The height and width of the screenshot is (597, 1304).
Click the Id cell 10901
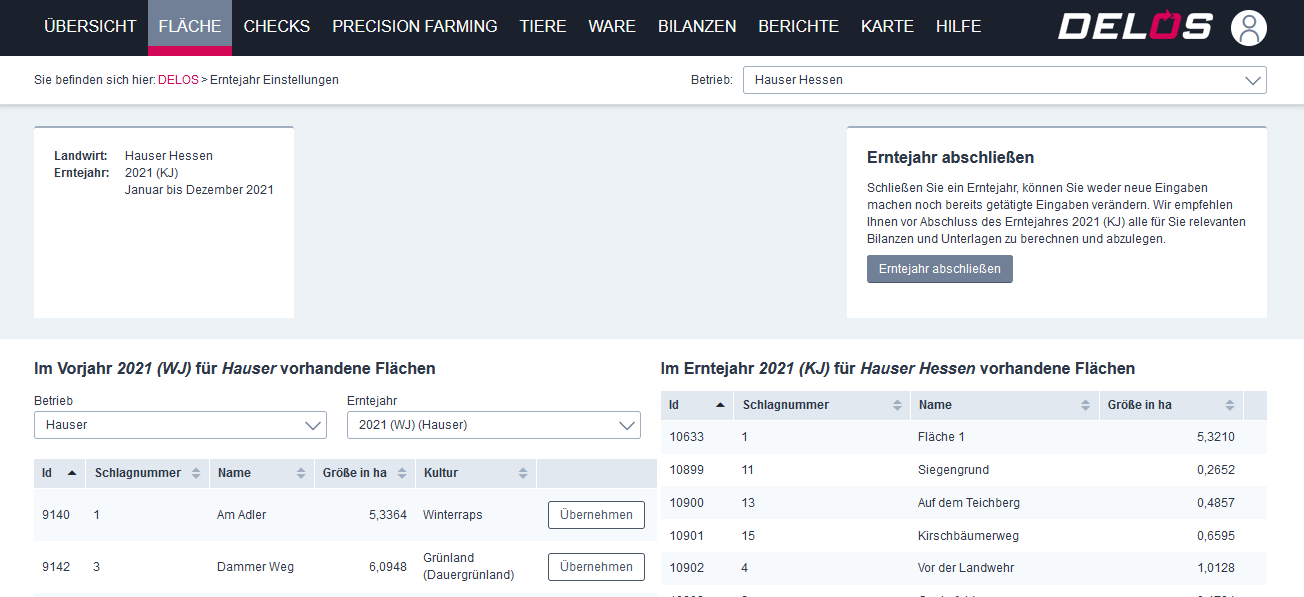pyautogui.click(x=687, y=536)
